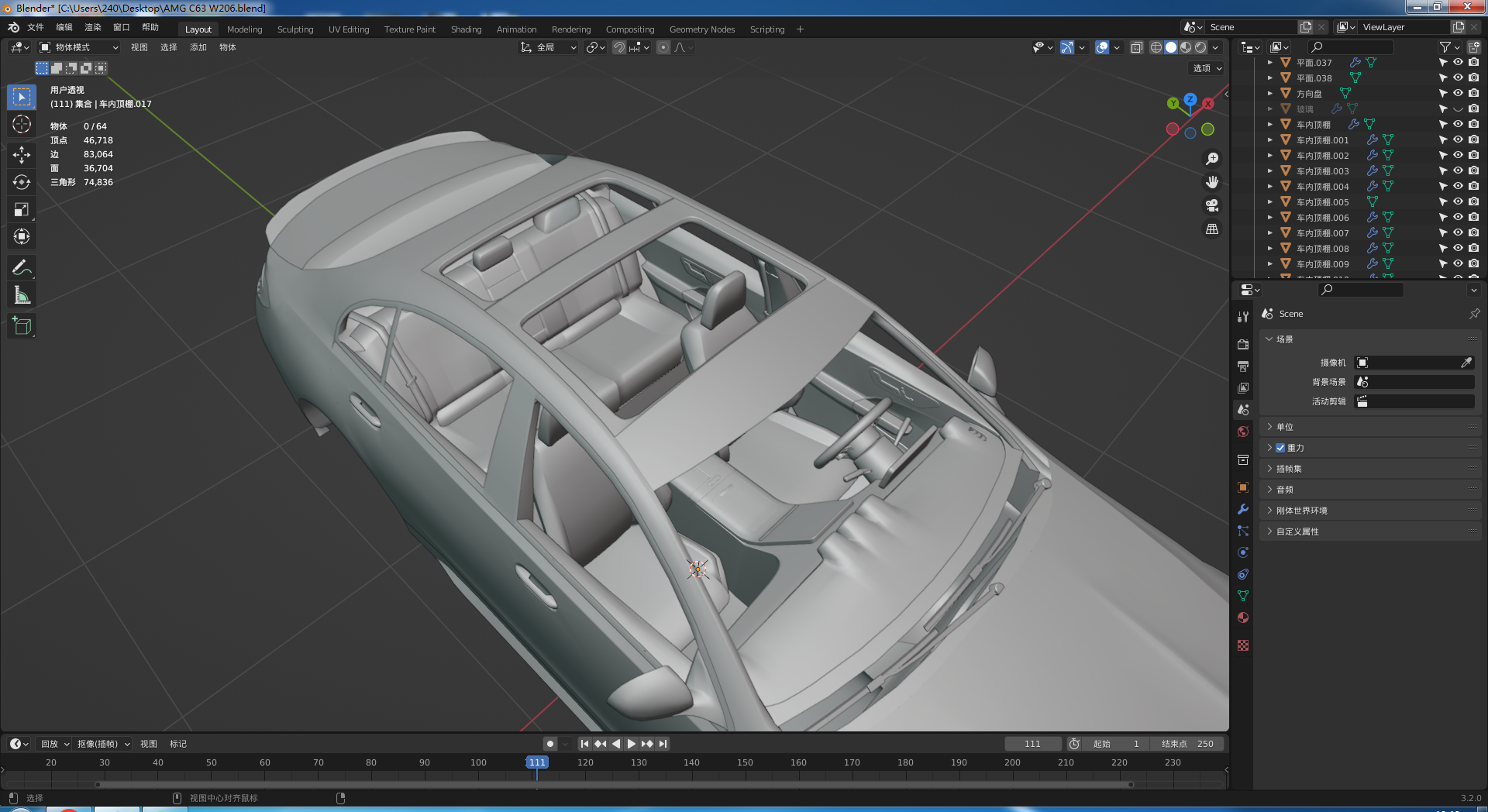Viewport: 1488px width, 812px height.
Task: Jump to the next keyframe
Action: pyautogui.click(x=647, y=744)
